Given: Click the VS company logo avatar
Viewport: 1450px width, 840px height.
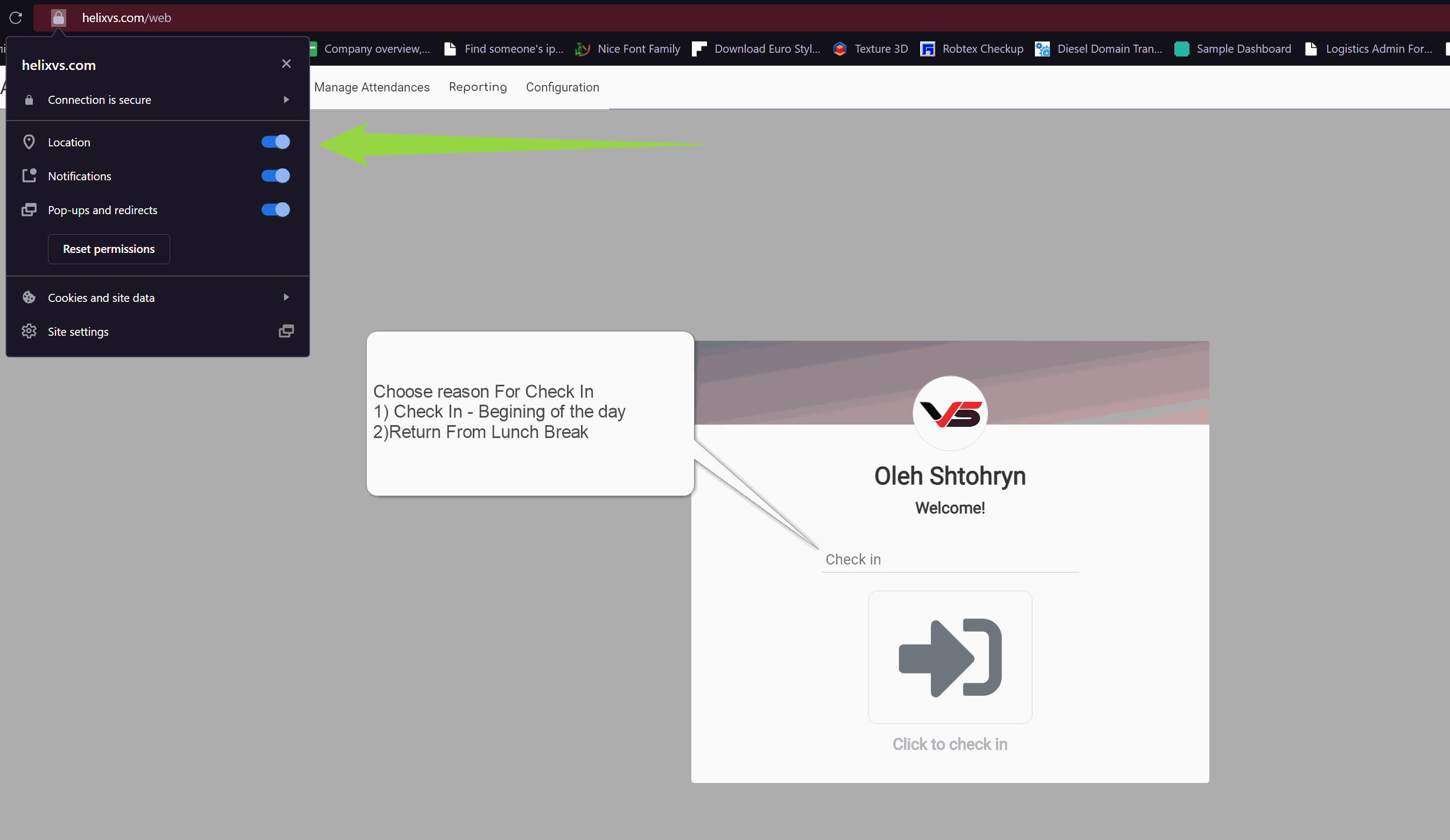Looking at the screenshot, I should (949, 413).
